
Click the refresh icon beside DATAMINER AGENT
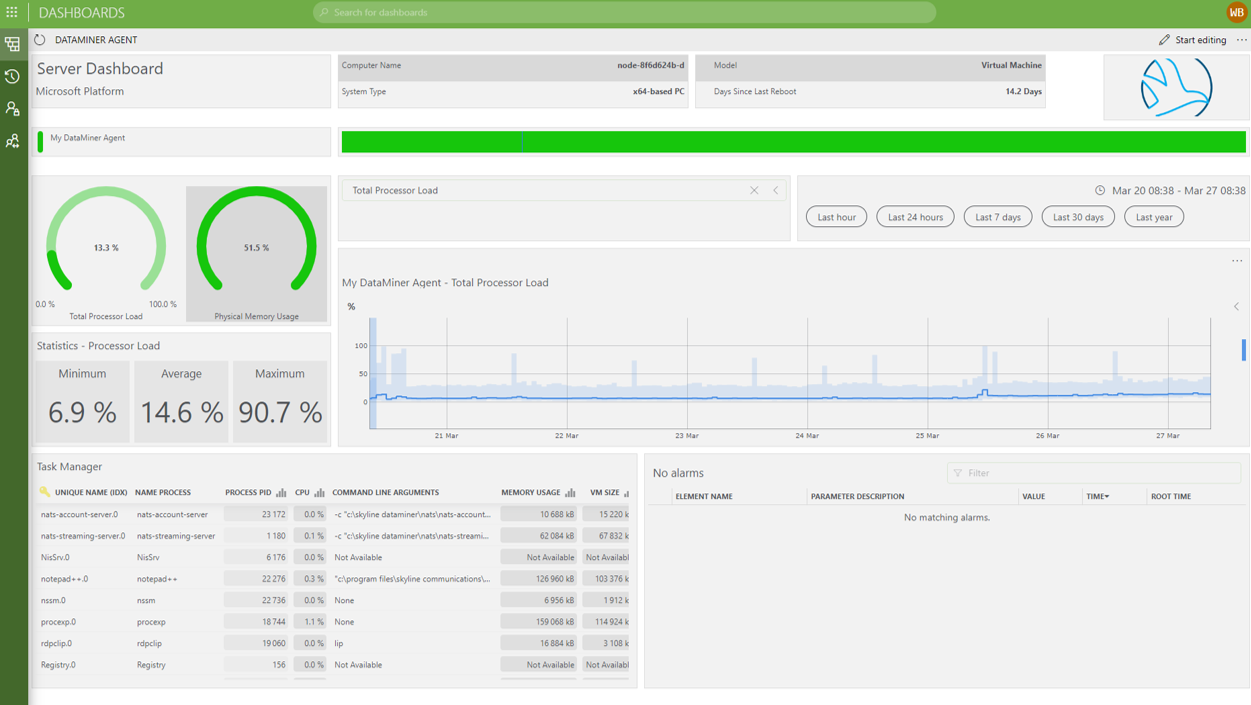tap(40, 40)
